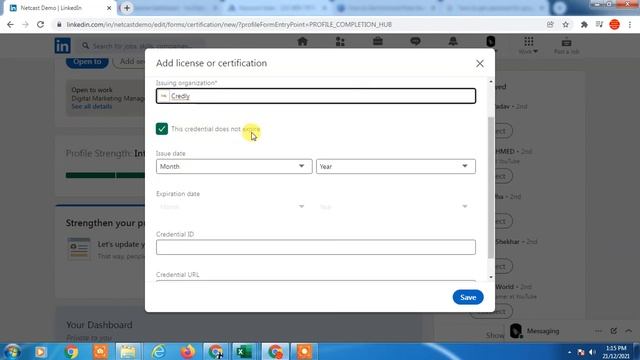640x360 pixels.
Task: Open the 'See all details' link
Action: point(91,107)
